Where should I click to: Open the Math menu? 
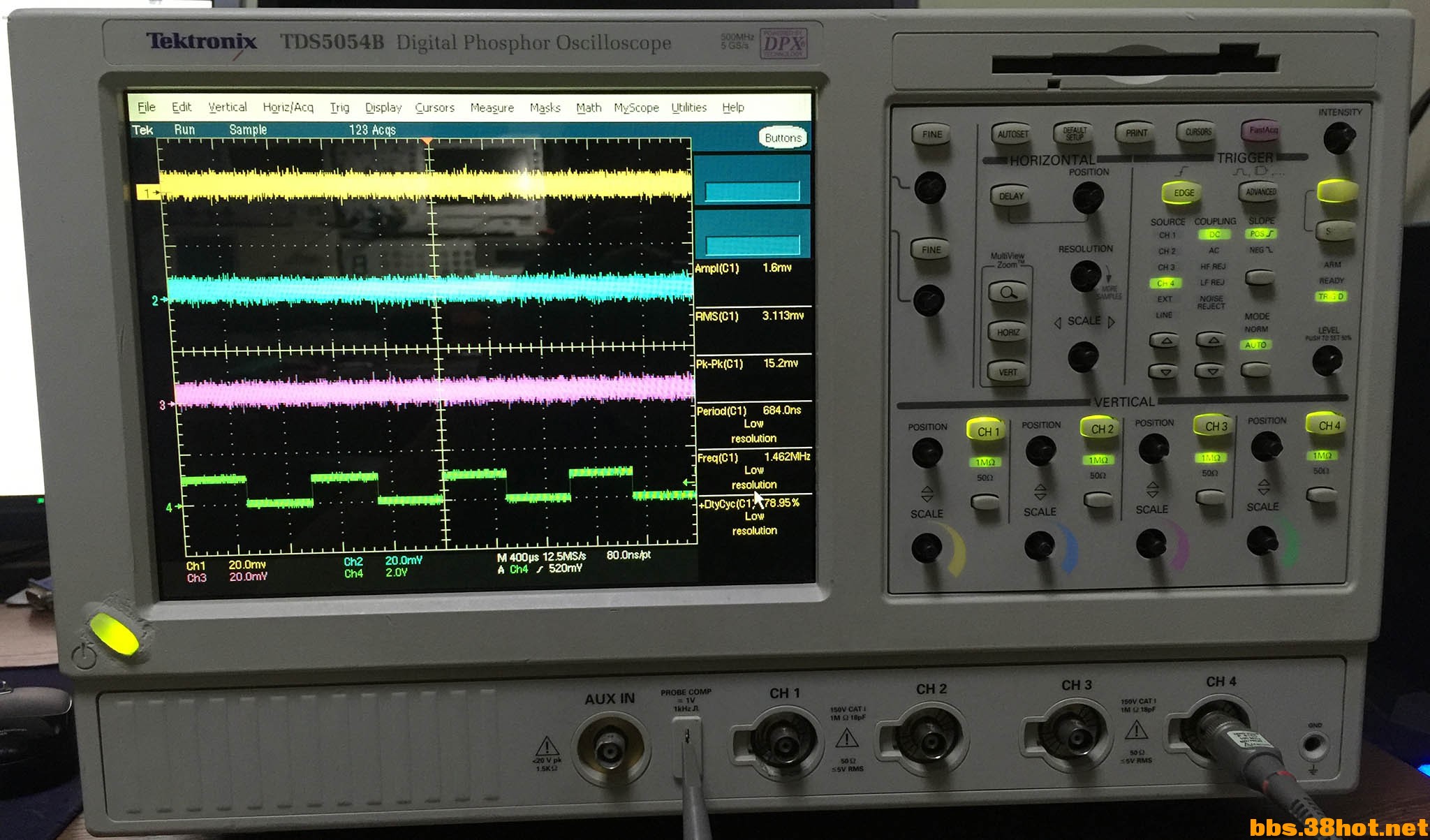point(589,108)
